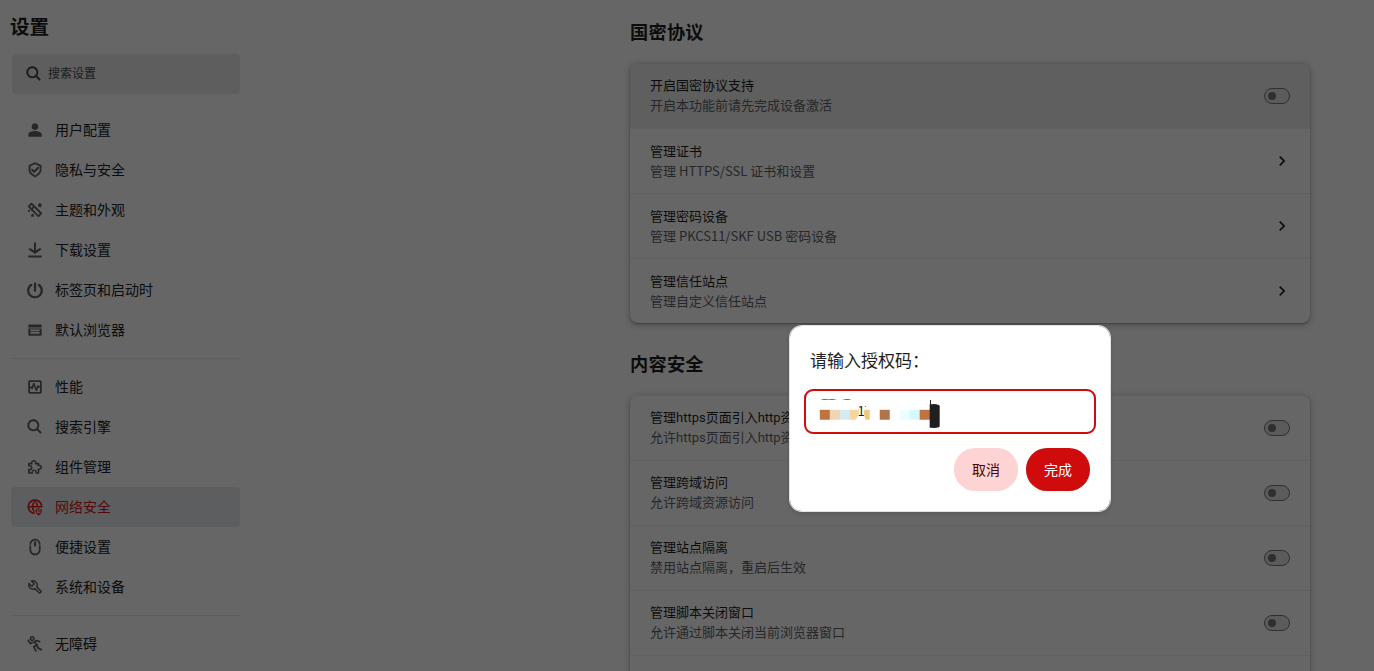Screen dimensions: 1374x671
Task: Expand the 管理信任站点 row arrow
Action: [x=1281, y=291]
